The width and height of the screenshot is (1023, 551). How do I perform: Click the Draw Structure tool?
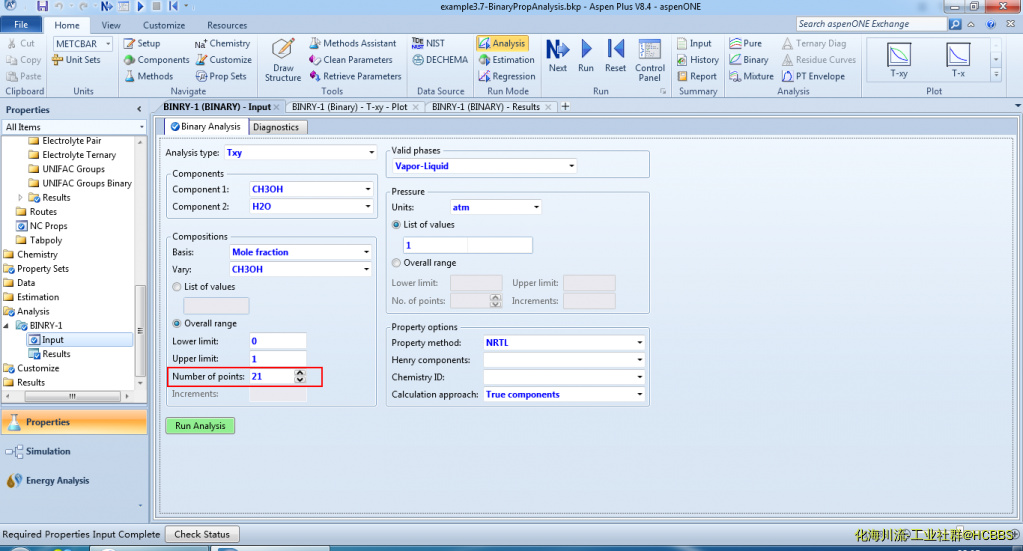click(282, 59)
